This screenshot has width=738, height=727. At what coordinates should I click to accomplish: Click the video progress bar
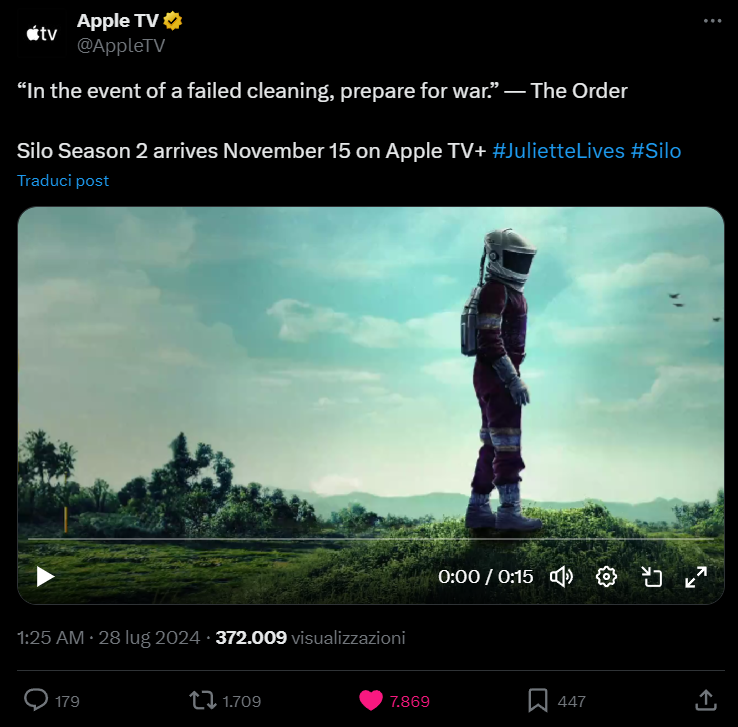click(370, 540)
